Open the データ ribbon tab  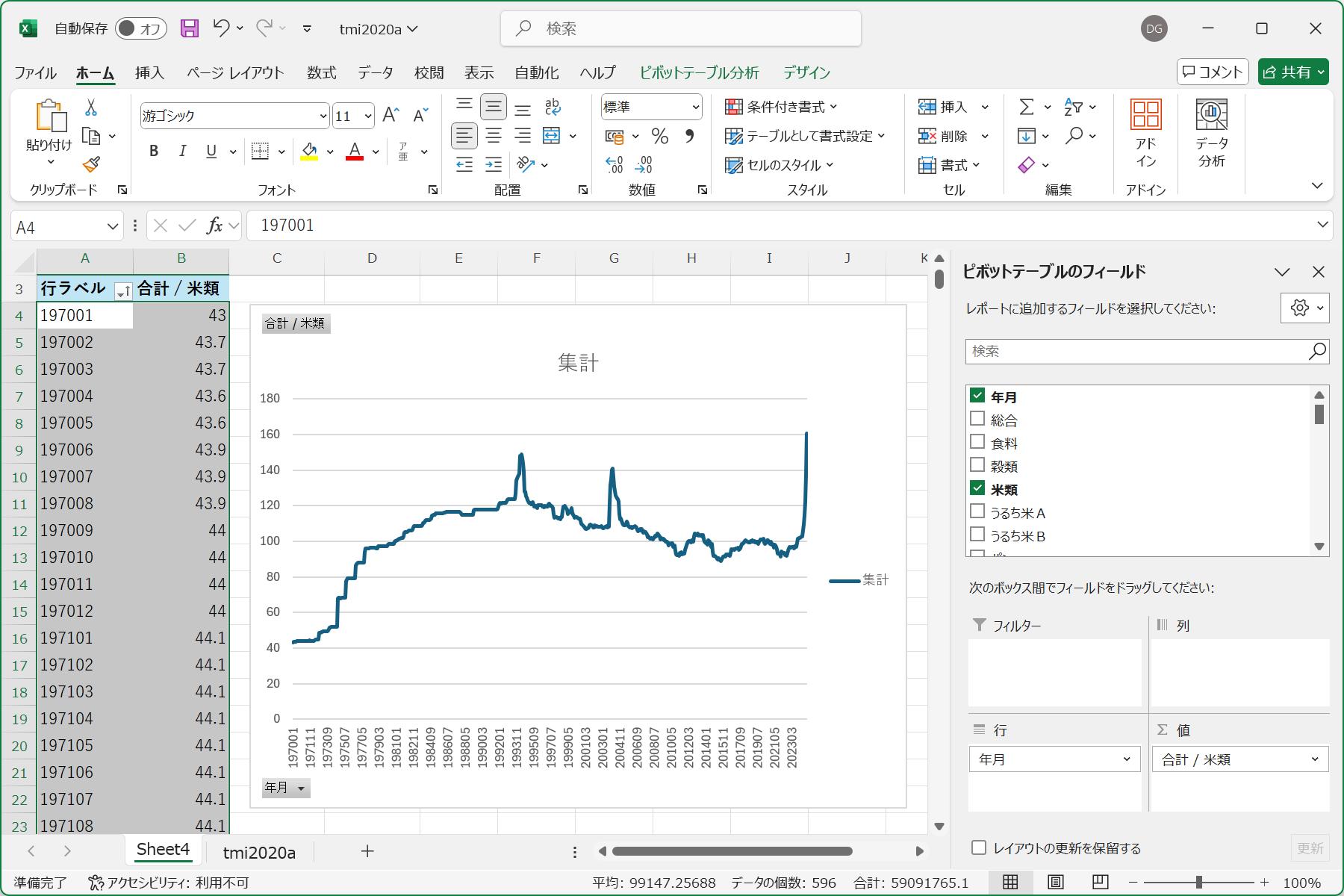[375, 72]
